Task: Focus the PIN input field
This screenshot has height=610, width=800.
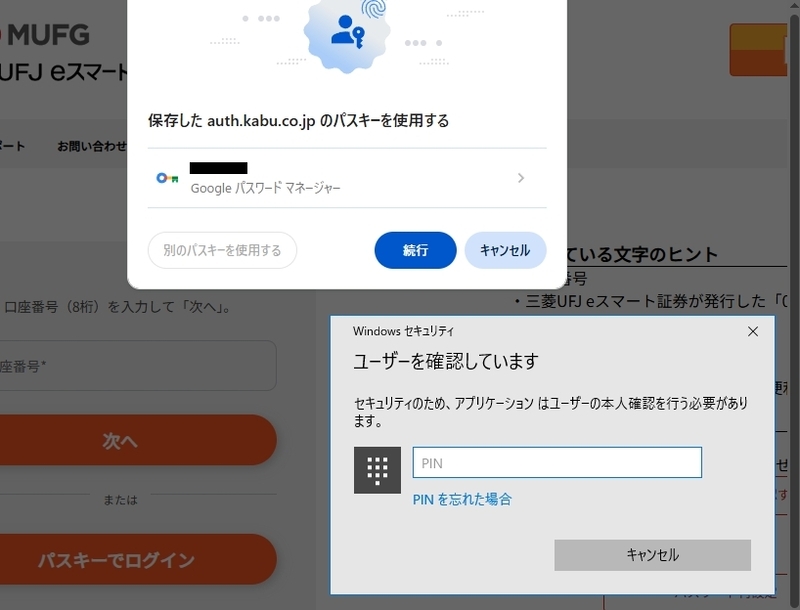Action: (557, 463)
